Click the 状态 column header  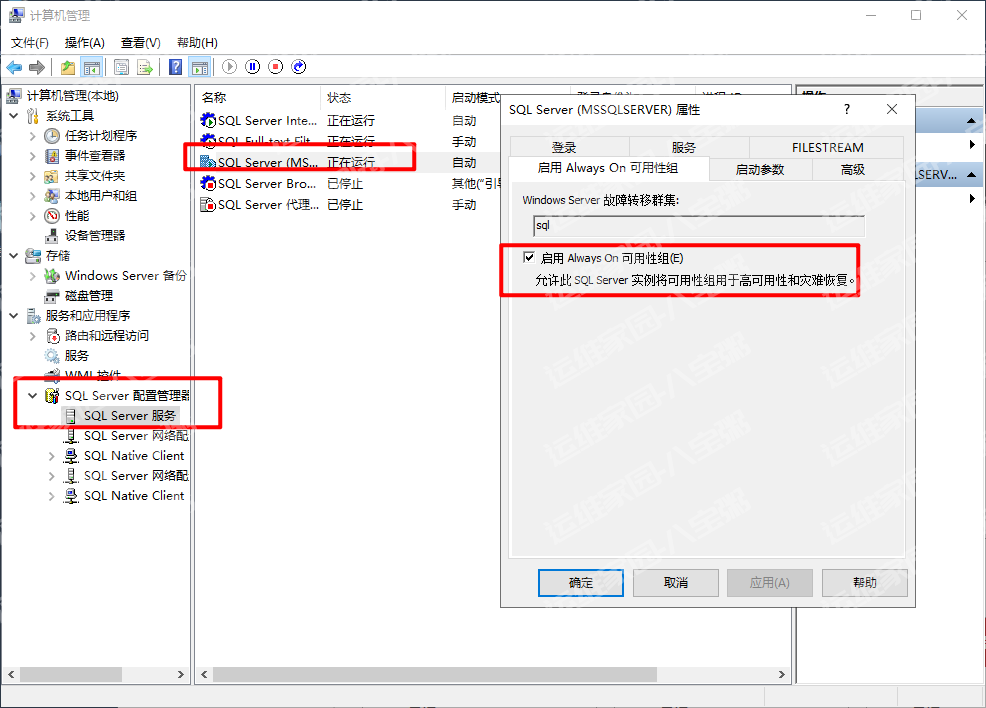click(x=340, y=98)
